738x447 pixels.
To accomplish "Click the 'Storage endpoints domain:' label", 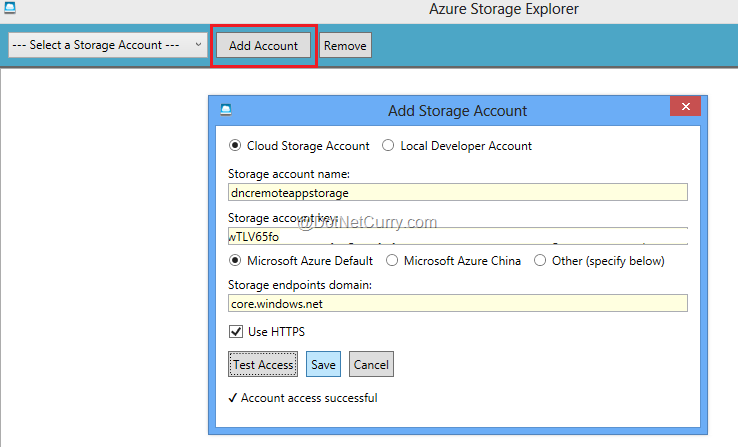I will point(300,285).
